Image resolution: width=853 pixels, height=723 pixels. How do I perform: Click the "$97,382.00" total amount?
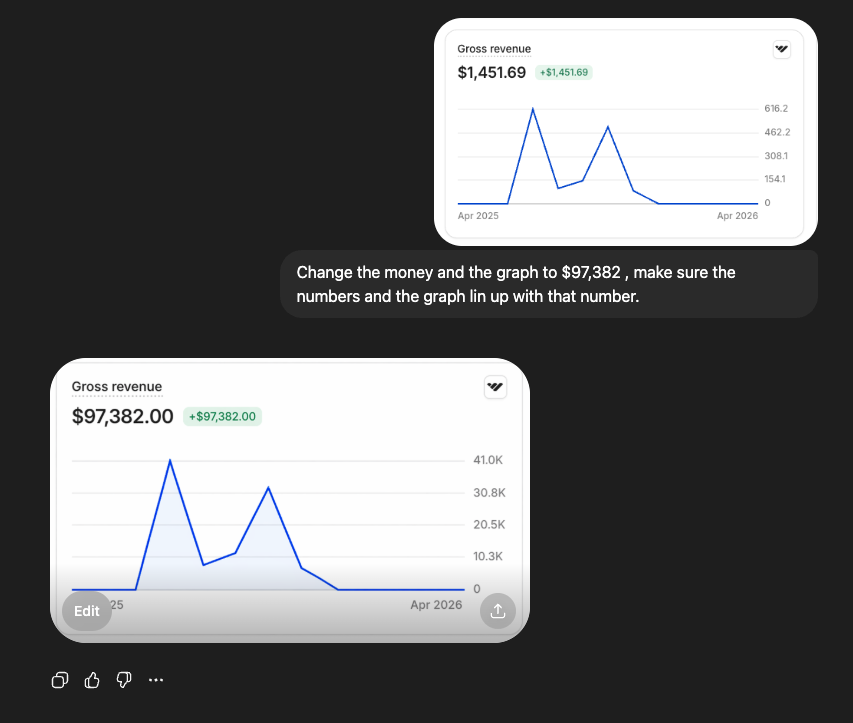122,417
